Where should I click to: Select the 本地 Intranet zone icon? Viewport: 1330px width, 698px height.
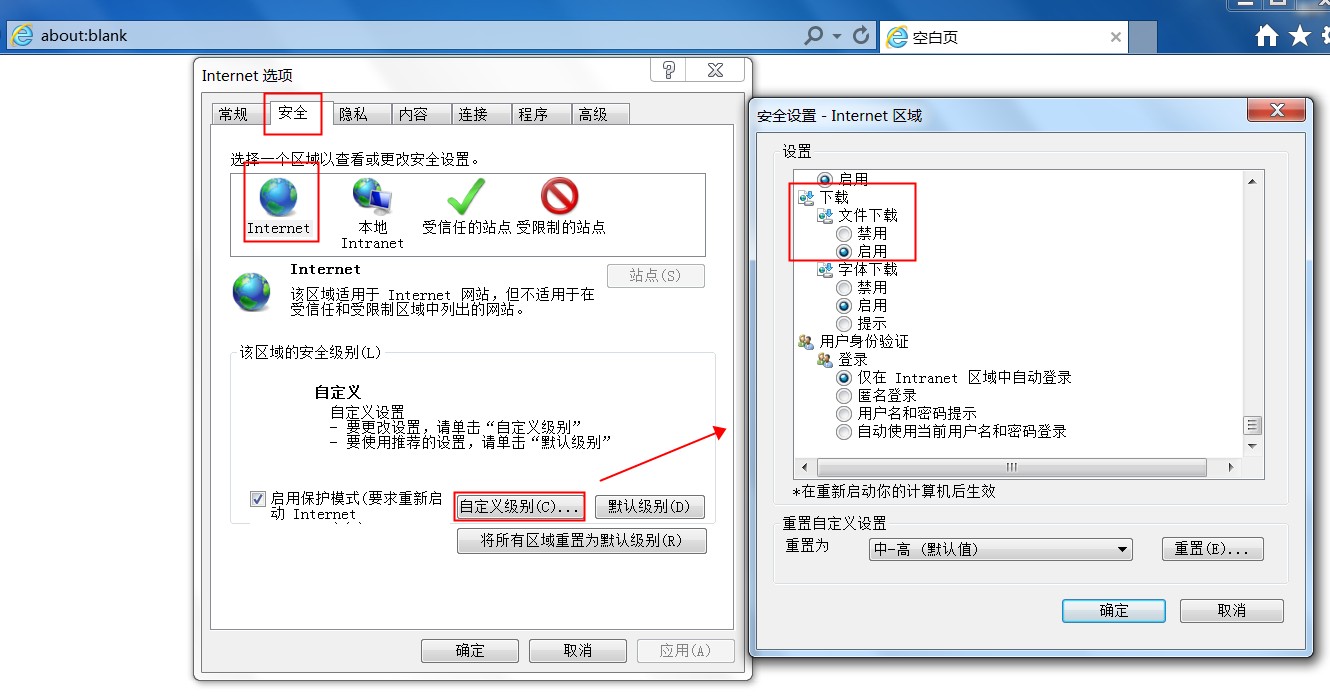click(x=372, y=197)
